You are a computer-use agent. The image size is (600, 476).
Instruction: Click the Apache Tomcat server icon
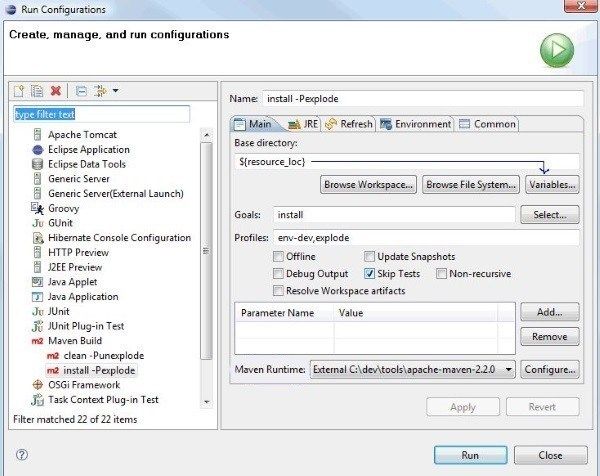coord(38,135)
